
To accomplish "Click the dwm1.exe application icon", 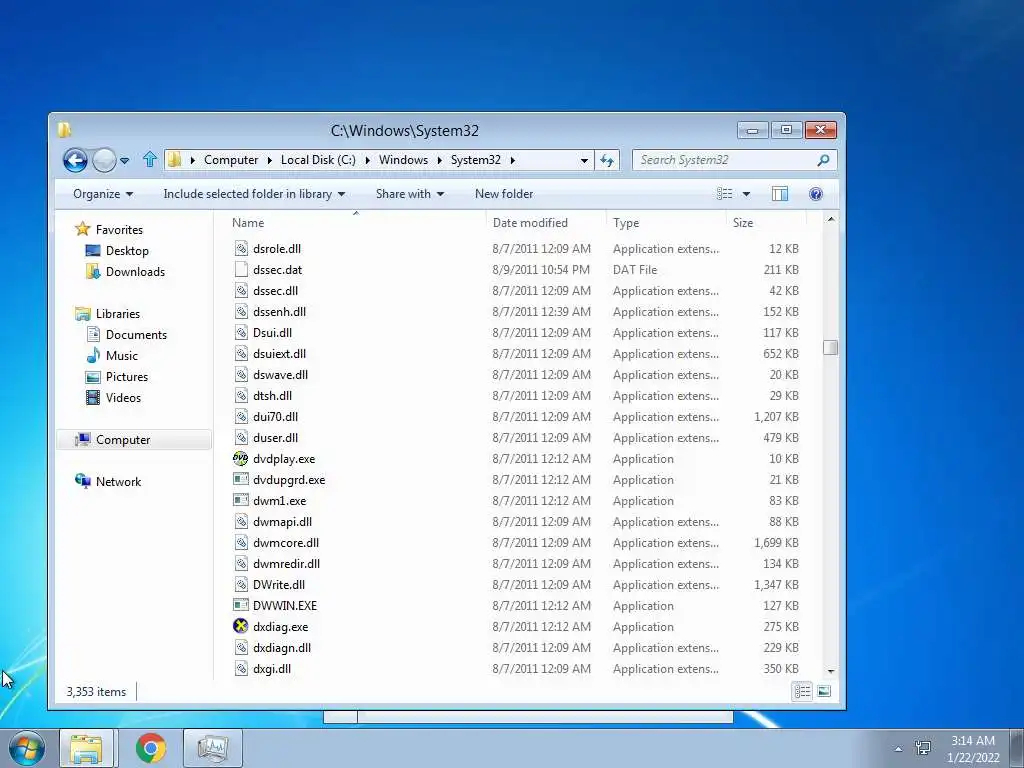I will (x=241, y=500).
